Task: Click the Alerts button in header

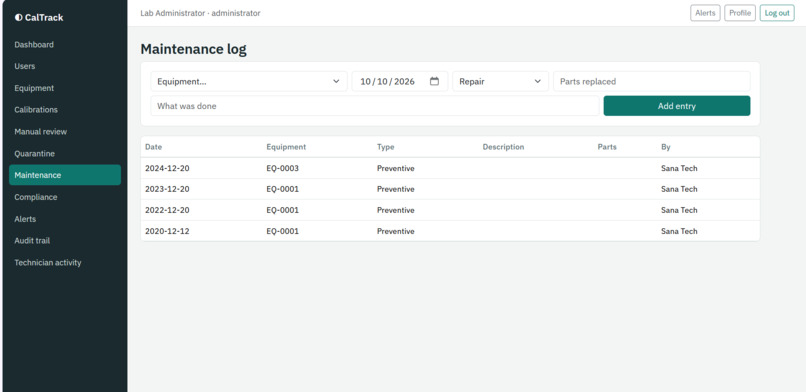Action: pos(705,13)
